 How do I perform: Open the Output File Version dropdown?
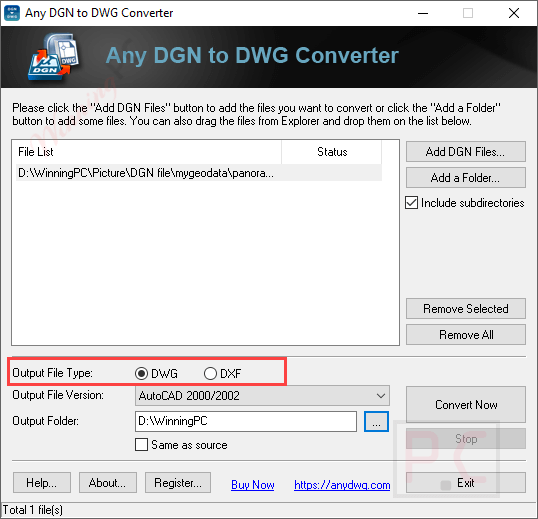[x=262, y=396]
